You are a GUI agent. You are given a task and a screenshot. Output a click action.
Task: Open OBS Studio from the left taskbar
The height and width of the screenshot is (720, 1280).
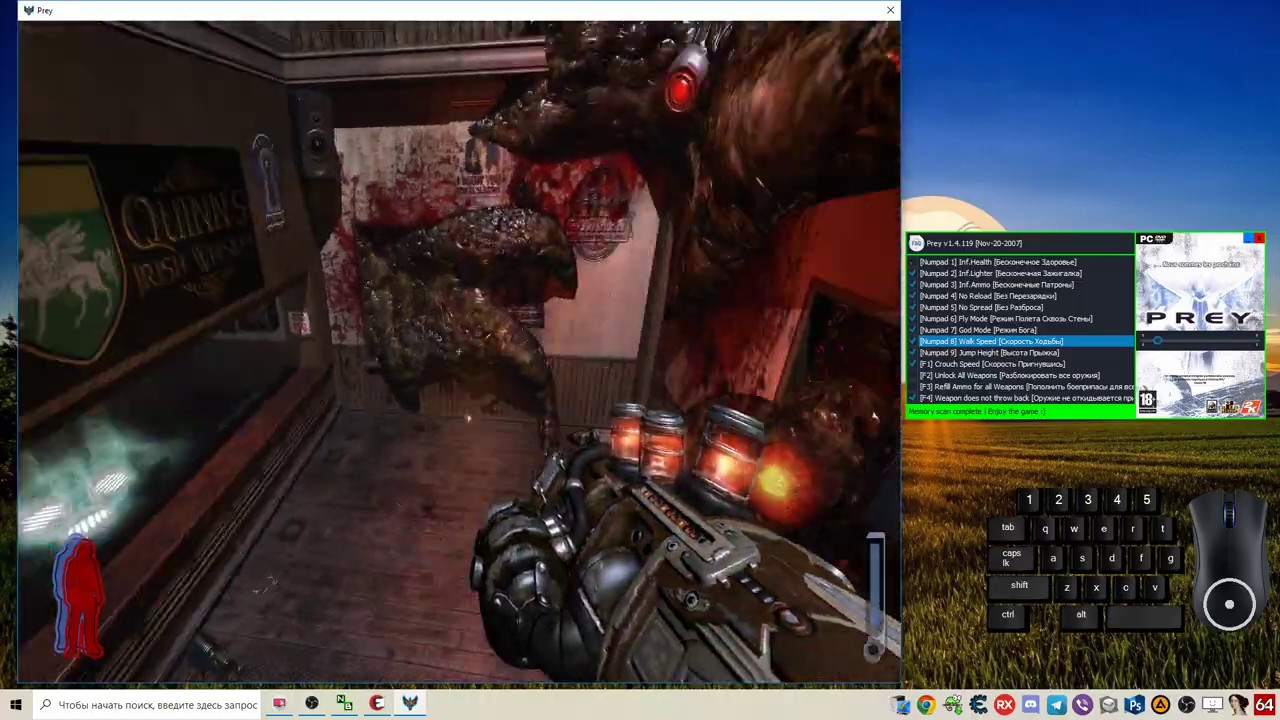tap(312, 704)
